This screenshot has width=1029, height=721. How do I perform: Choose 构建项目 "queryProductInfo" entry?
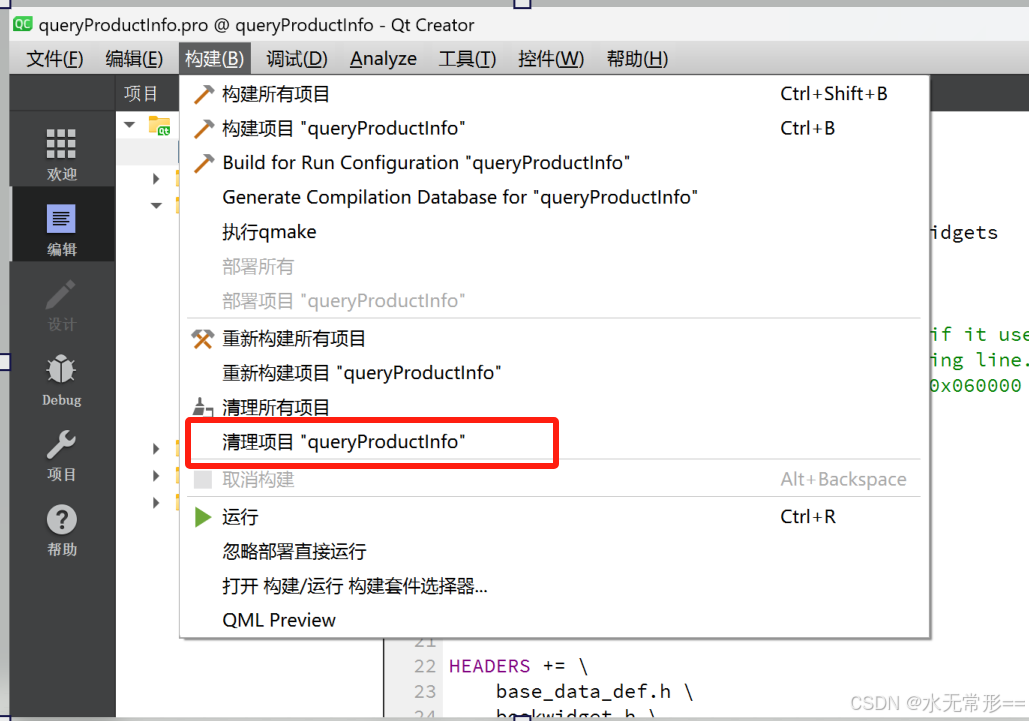click(x=554, y=128)
